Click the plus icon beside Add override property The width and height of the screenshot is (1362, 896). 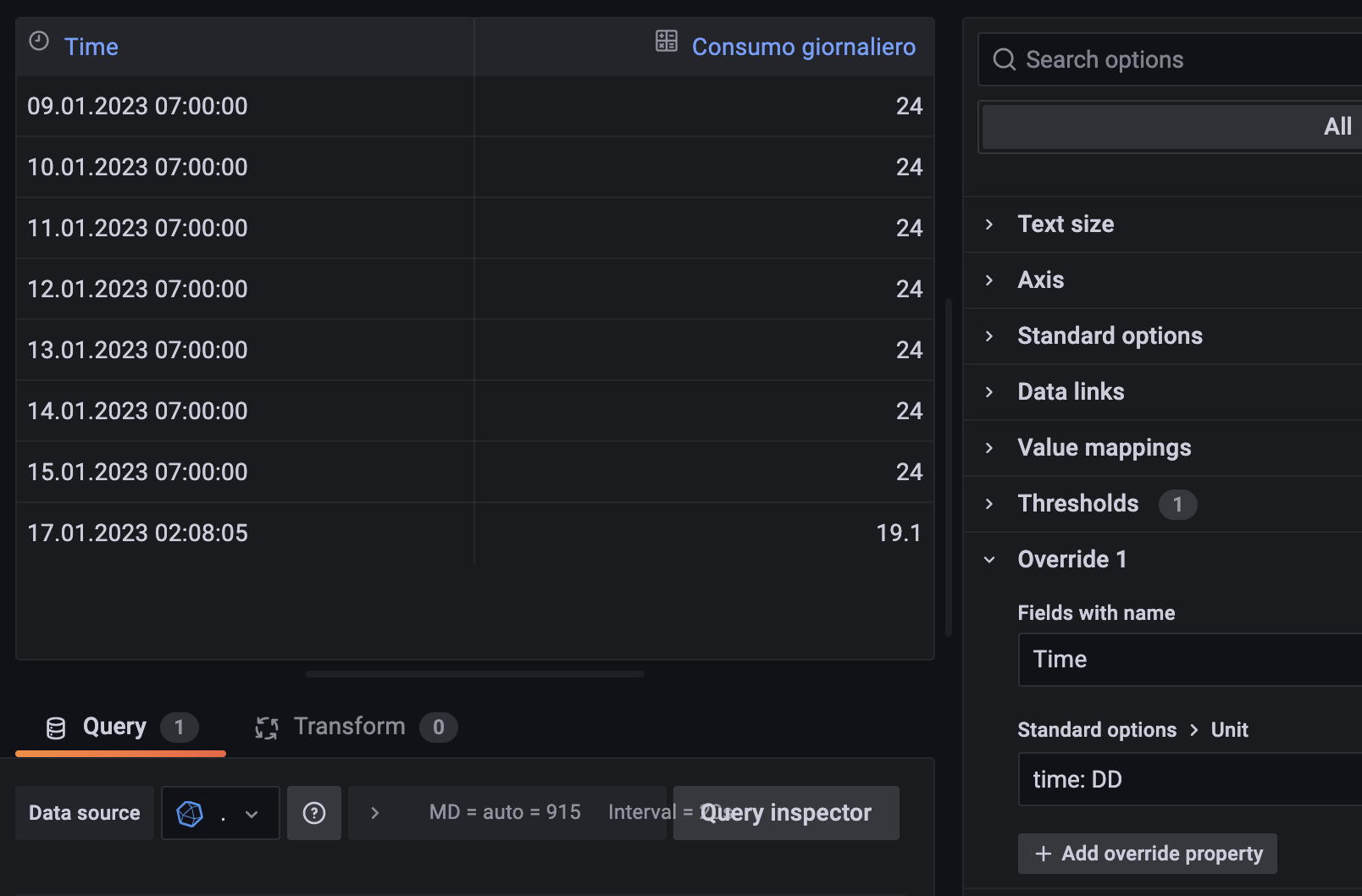[x=1044, y=854]
